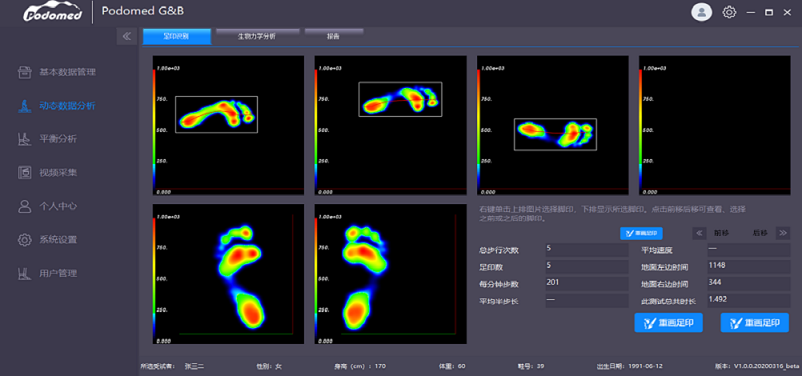Click the left large 重画足印 button
Image resolution: width=802 pixels, height=376 pixels.
tap(669, 323)
